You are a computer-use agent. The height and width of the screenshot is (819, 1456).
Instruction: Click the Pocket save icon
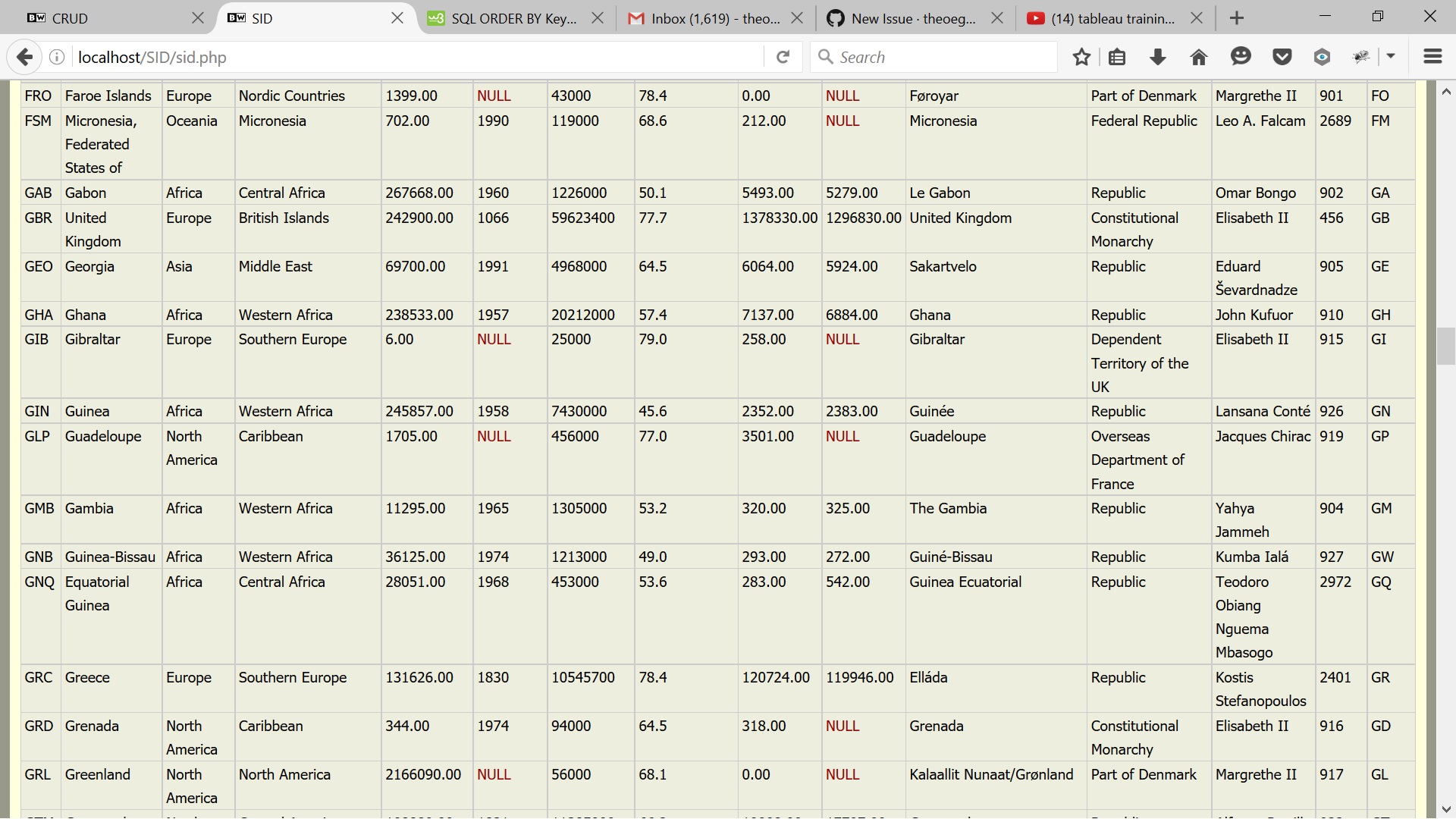pos(1282,57)
